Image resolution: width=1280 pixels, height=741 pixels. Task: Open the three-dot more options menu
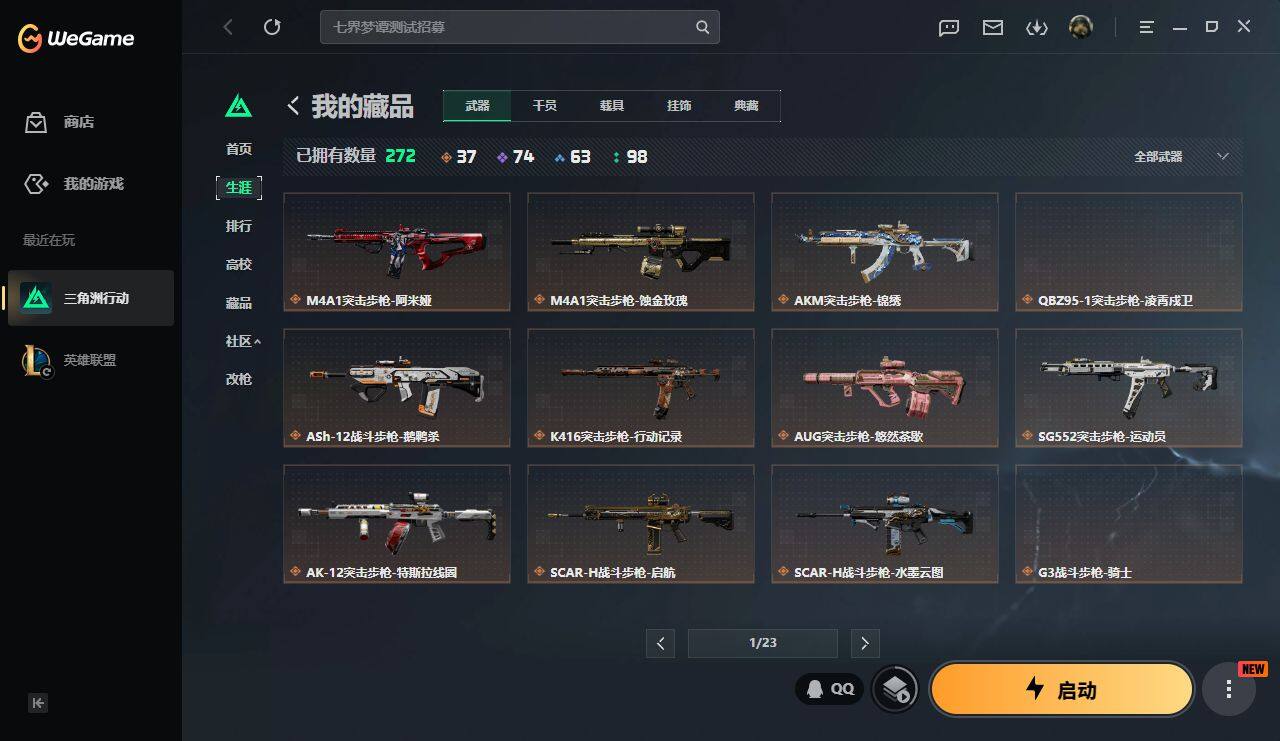[1229, 689]
